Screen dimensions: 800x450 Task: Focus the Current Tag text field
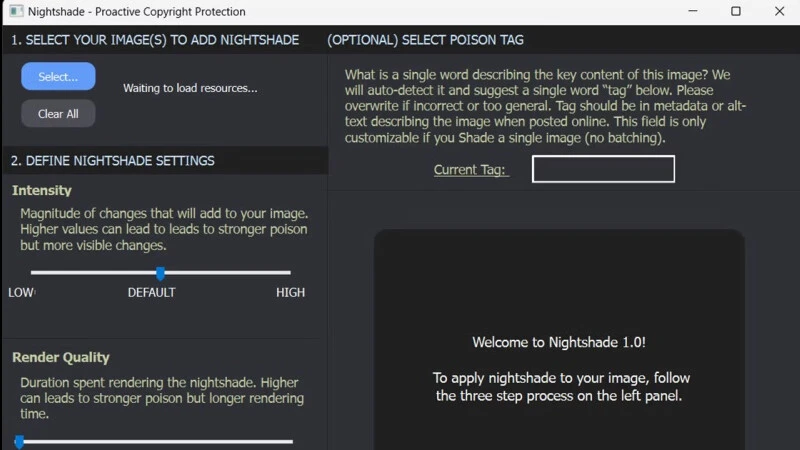point(603,169)
